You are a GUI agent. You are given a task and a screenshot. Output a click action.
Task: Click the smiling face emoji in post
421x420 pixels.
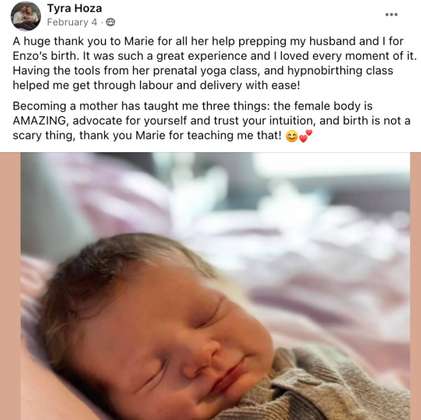click(x=292, y=136)
